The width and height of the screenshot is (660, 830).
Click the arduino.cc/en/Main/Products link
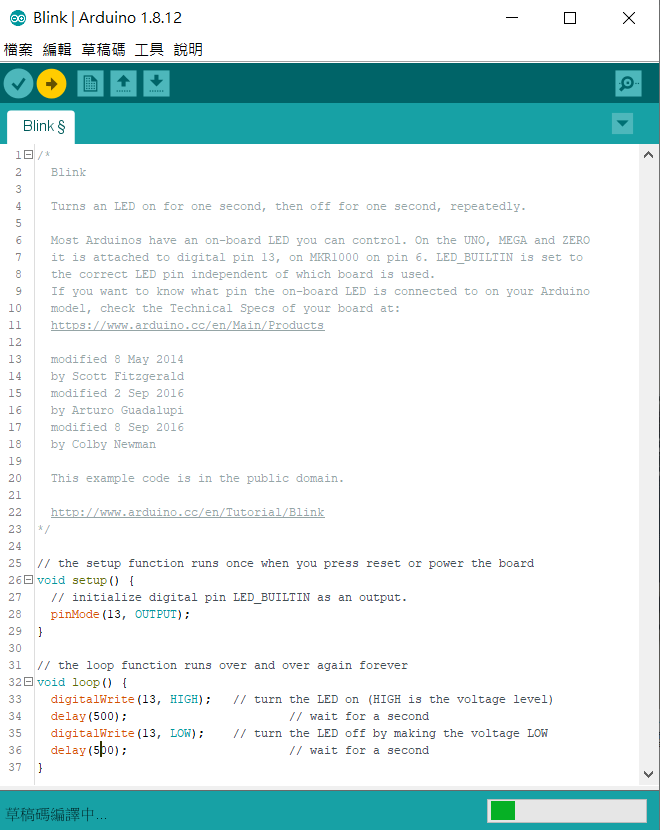(187, 325)
